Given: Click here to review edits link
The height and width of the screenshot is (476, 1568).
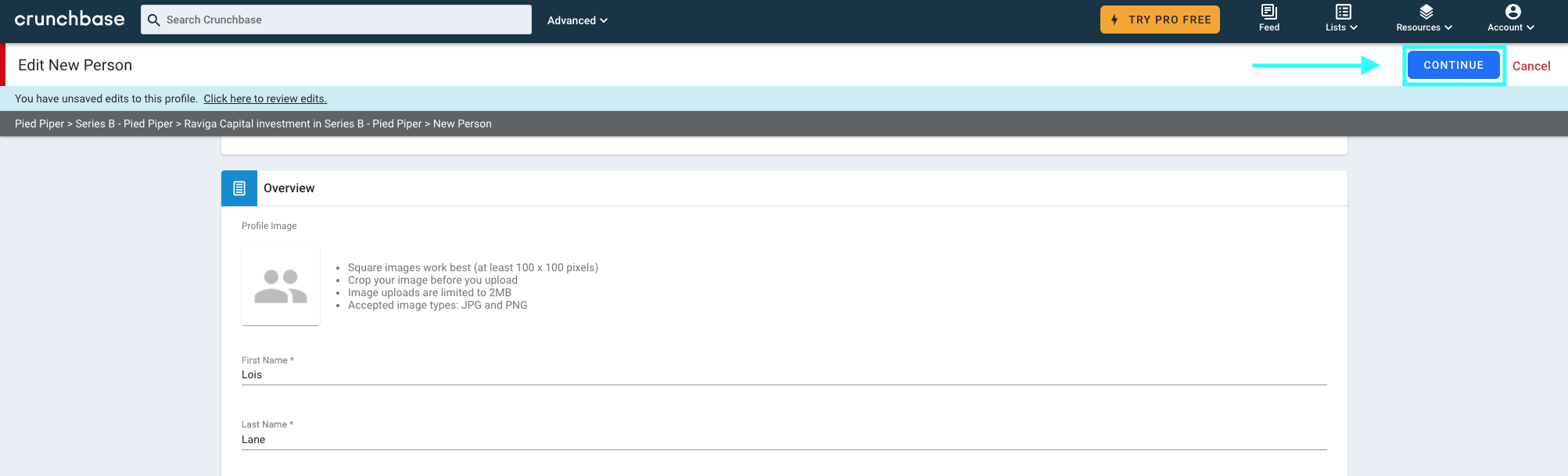Looking at the screenshot, I should coord(265,98).
